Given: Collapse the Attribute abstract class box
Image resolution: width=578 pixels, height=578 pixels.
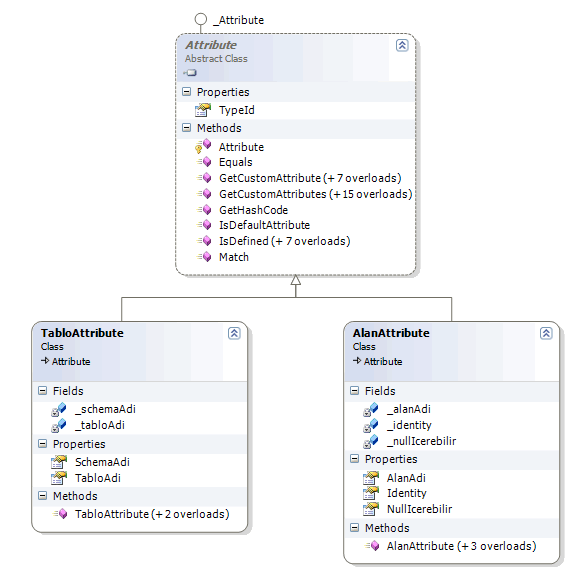Looking at the screenshot, I should coord(402,45).
